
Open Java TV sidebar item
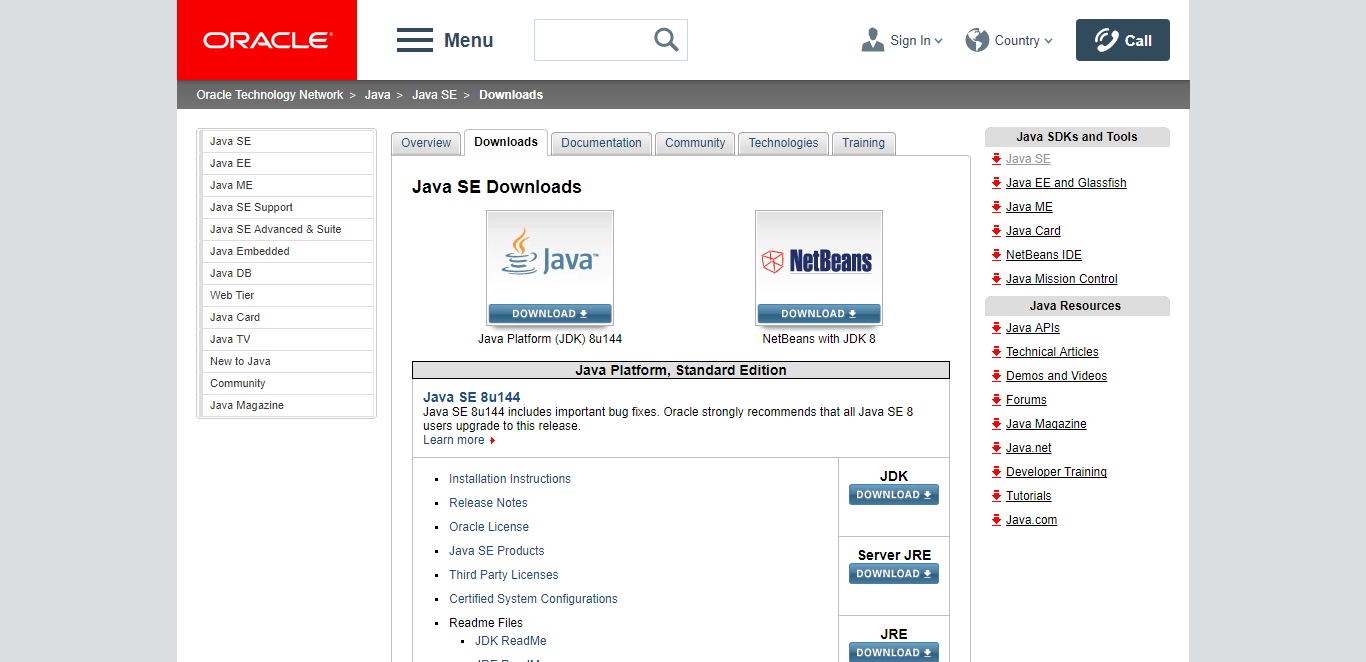pyautogui.click(x=287, y=339)
